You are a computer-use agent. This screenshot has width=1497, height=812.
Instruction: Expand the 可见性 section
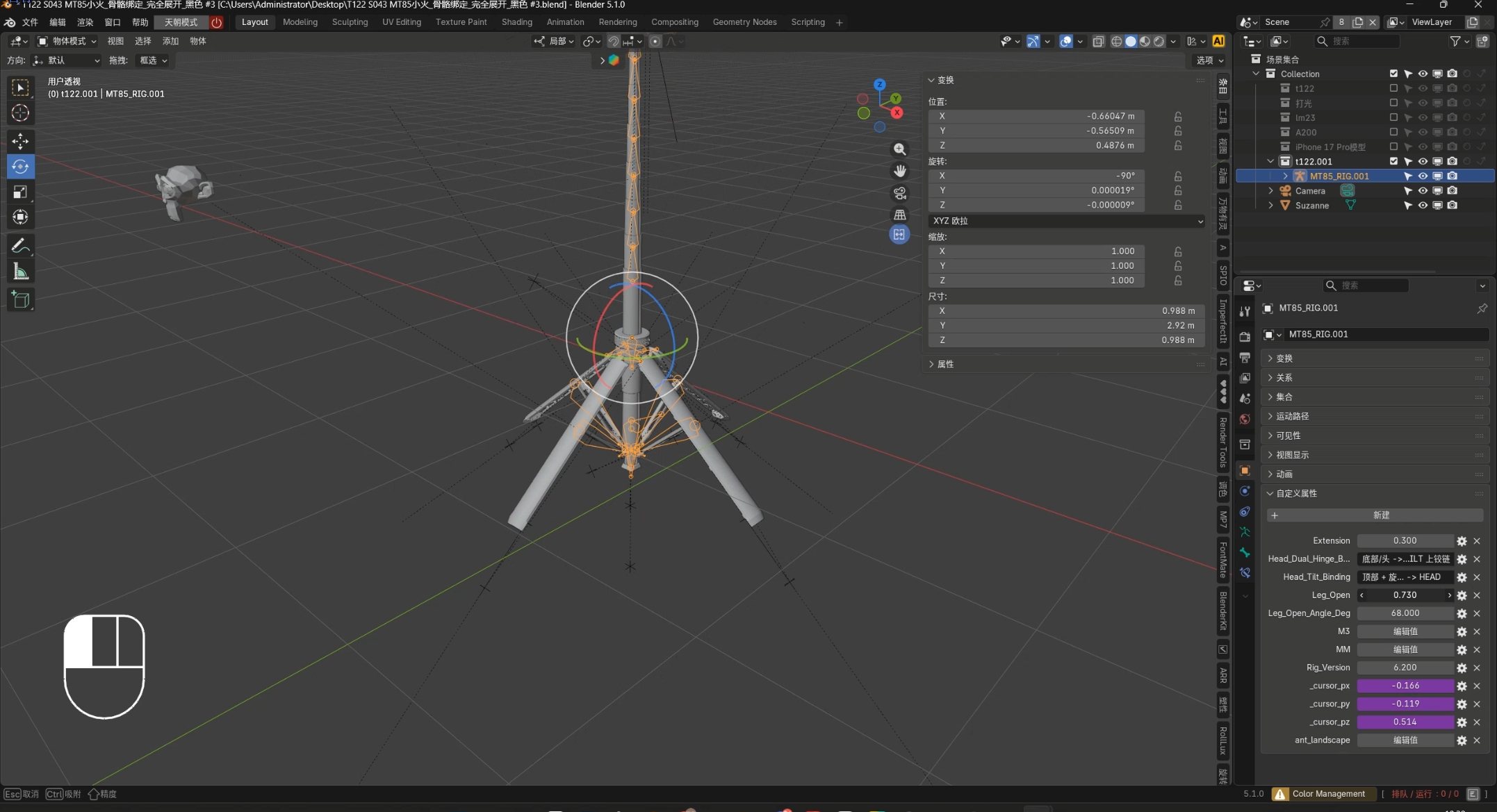coord(1288,436)
